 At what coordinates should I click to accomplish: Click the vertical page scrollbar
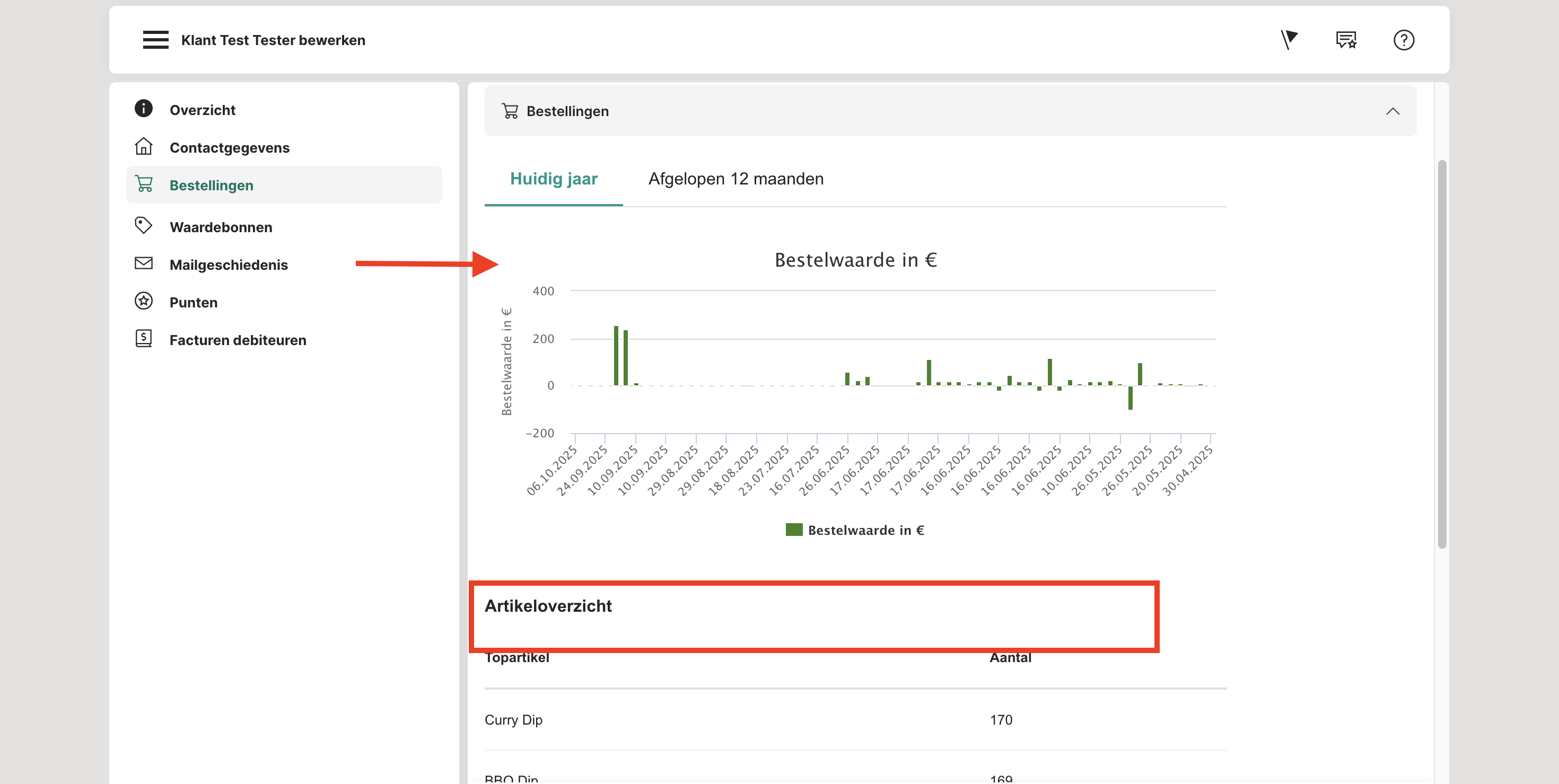(x=1442, y=354)
